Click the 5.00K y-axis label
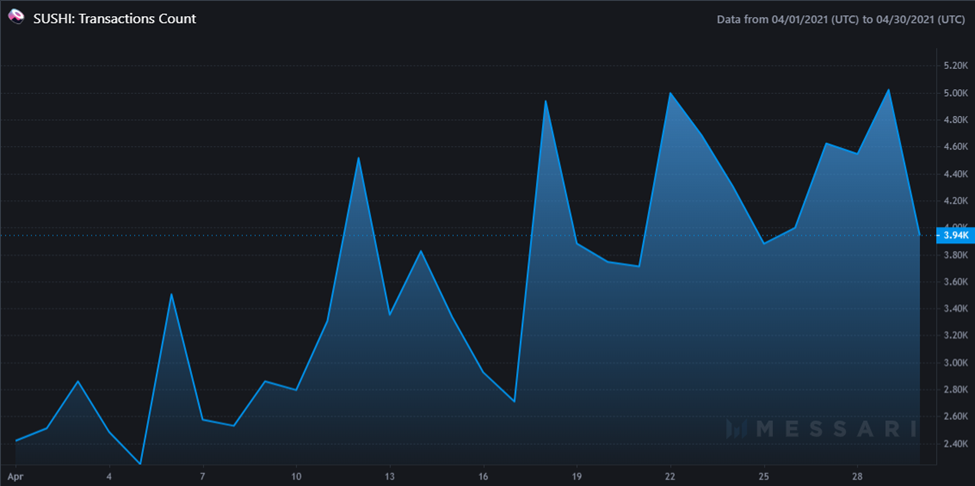 [956, 93]
